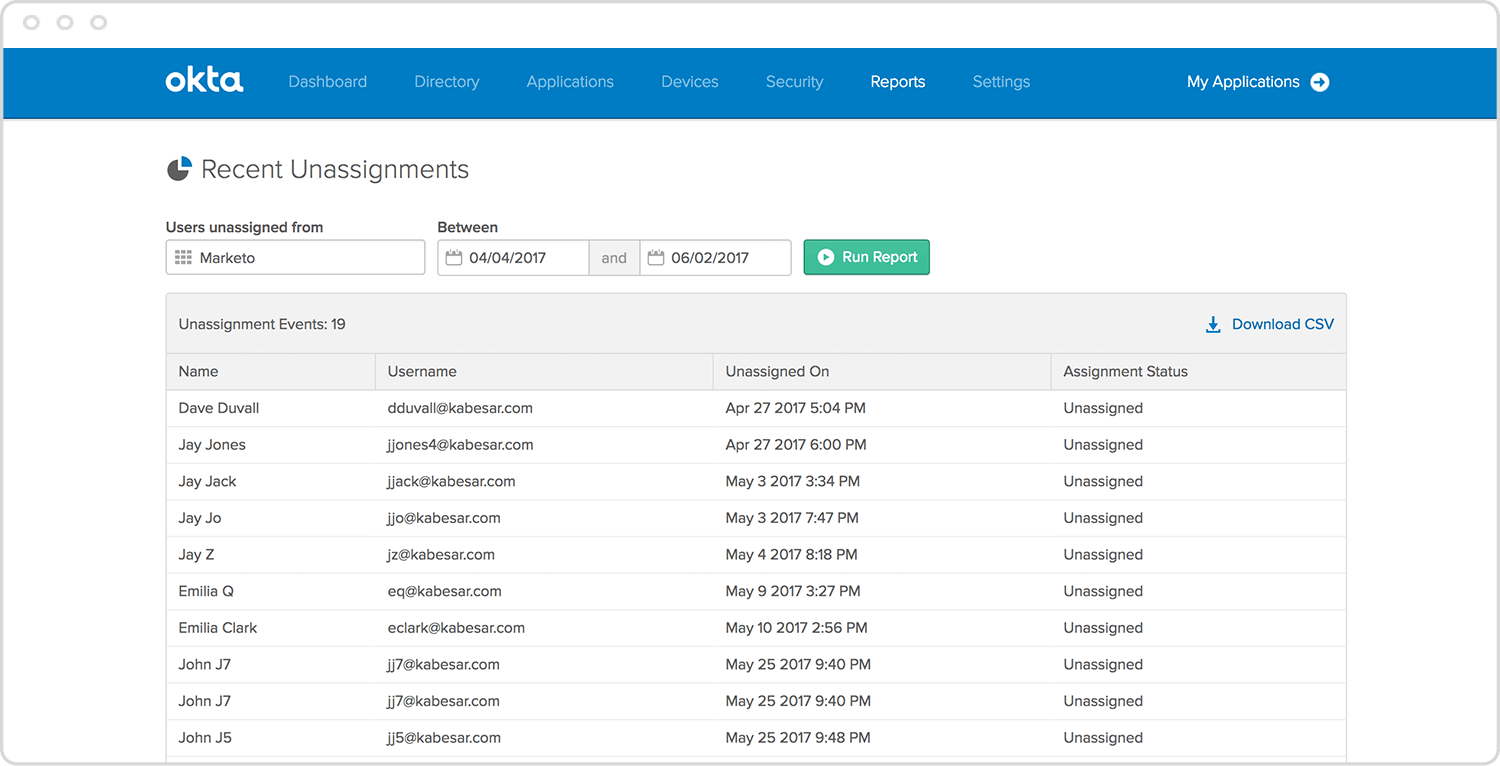
Task: Open the start date calendar icon
Action: pos(454,258)
